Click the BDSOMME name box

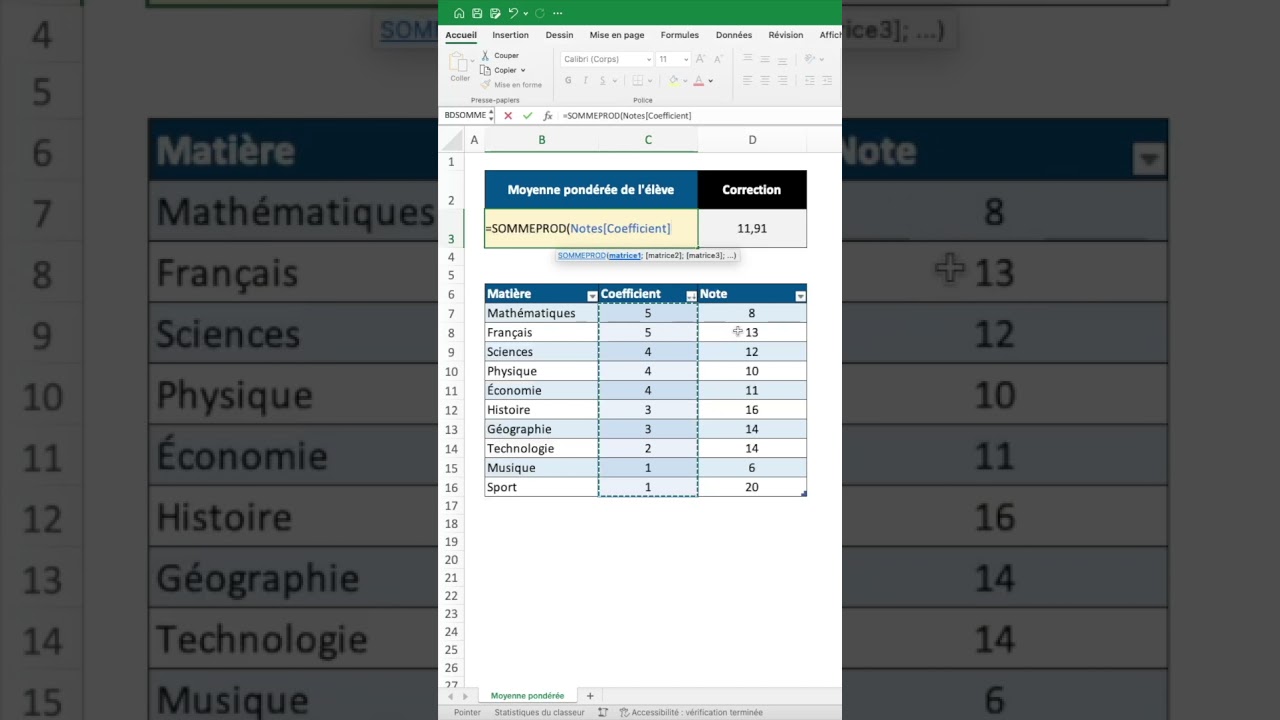point(466,116)
